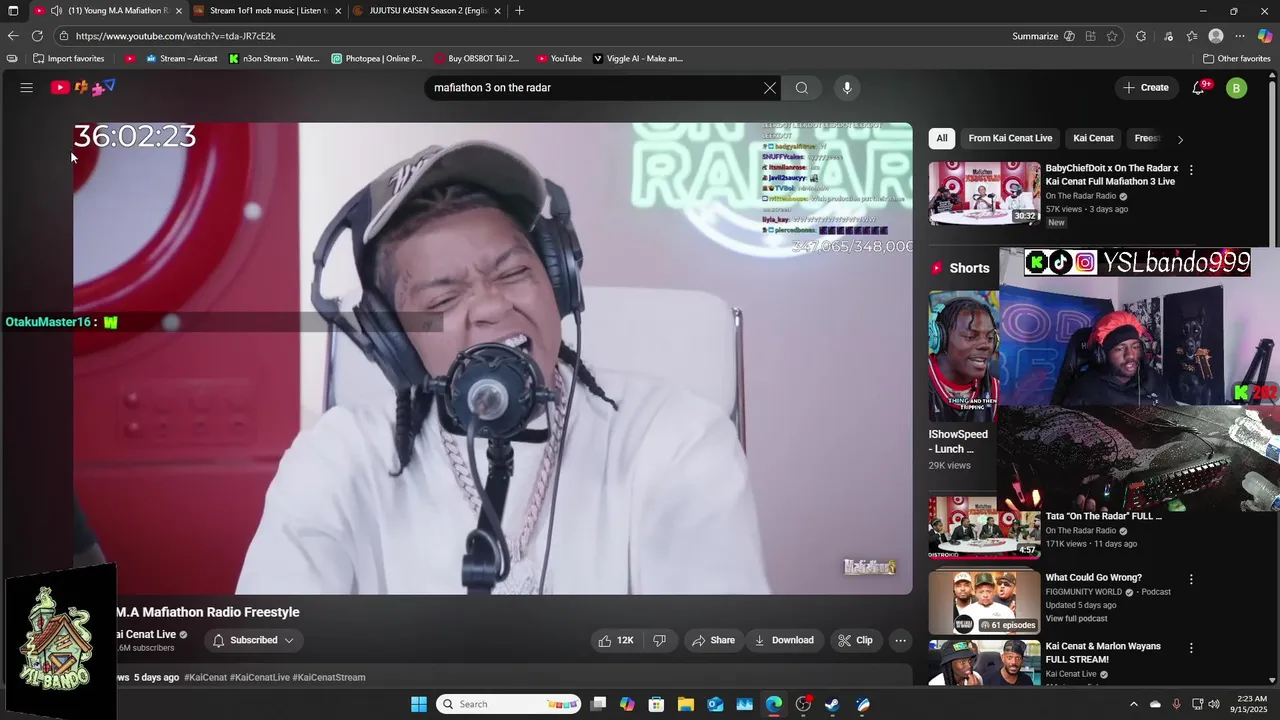This screenshot has width=1280, height=720.
Task: Go to YouTube home via the logo
Action: click(x=82, y=88)
